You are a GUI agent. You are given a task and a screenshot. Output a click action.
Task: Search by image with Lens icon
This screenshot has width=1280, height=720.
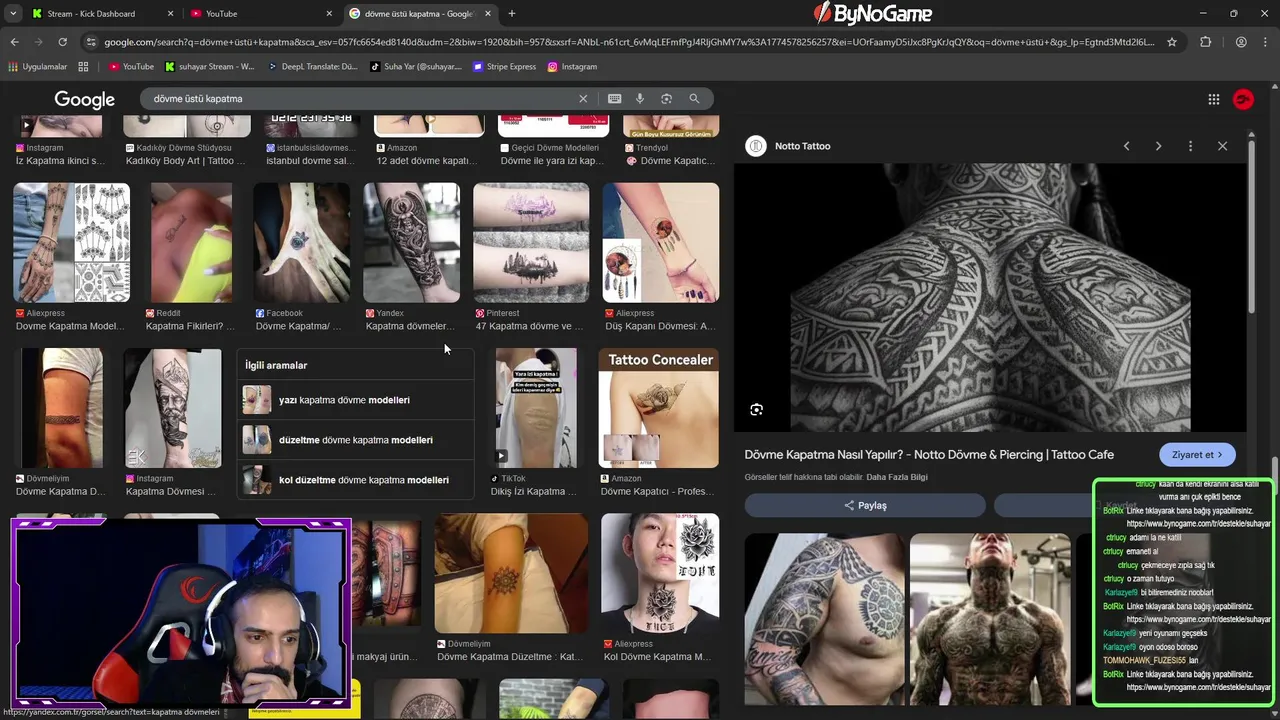click(x=666, y=99)
